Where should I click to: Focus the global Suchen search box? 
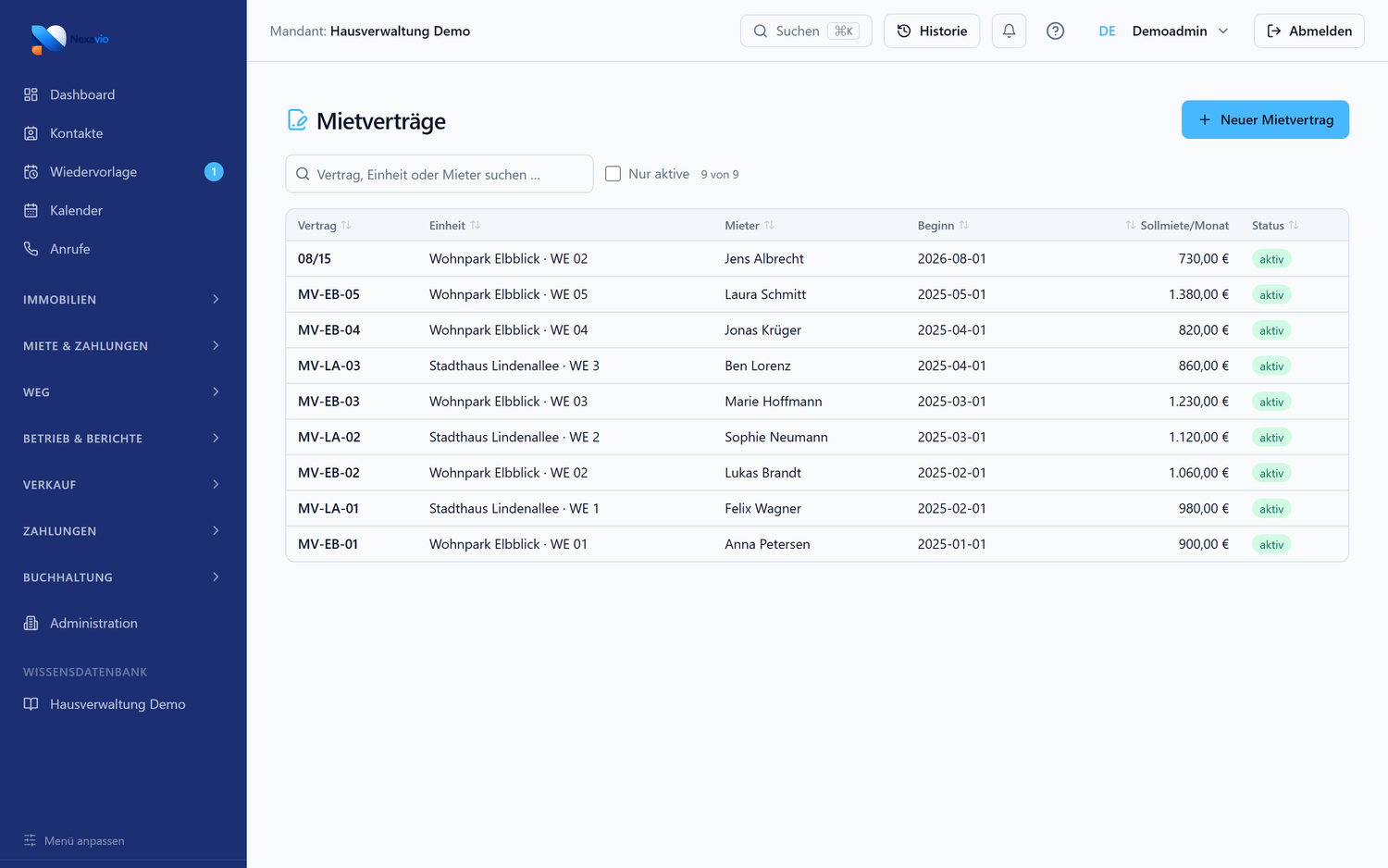pos(806,31)
